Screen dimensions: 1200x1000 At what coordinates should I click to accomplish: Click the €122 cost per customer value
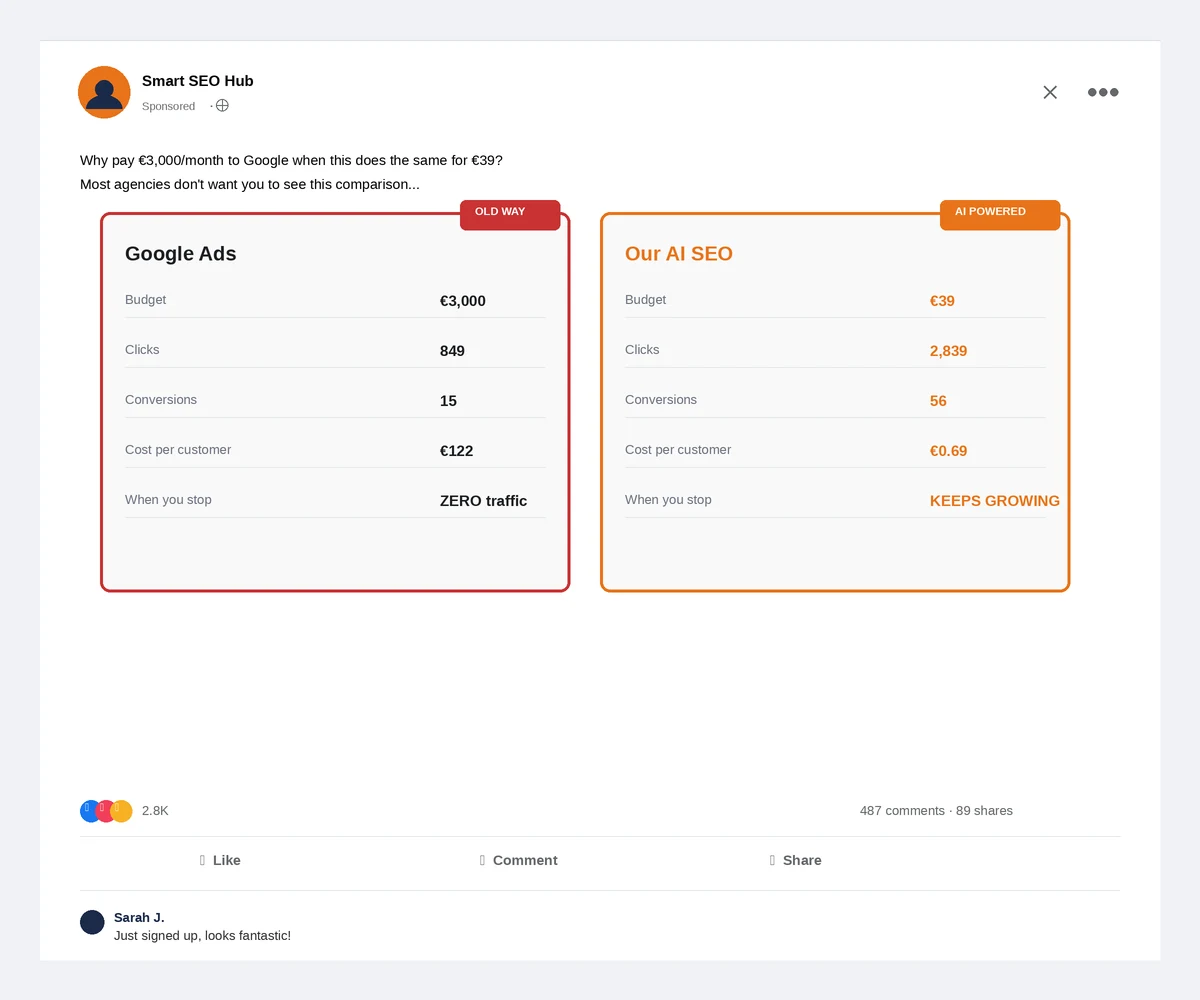pos(457,451)
